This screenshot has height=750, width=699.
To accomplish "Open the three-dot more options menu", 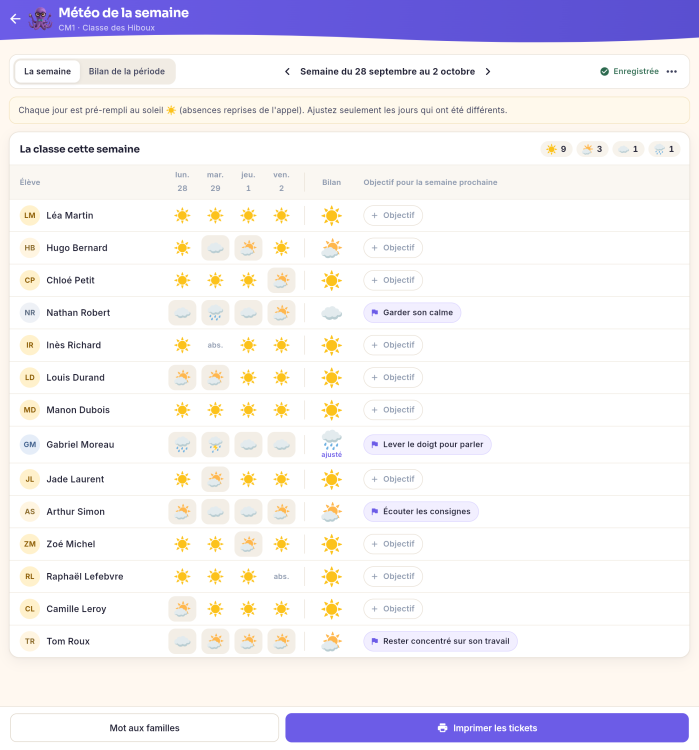I will click(x=672, y=71).
